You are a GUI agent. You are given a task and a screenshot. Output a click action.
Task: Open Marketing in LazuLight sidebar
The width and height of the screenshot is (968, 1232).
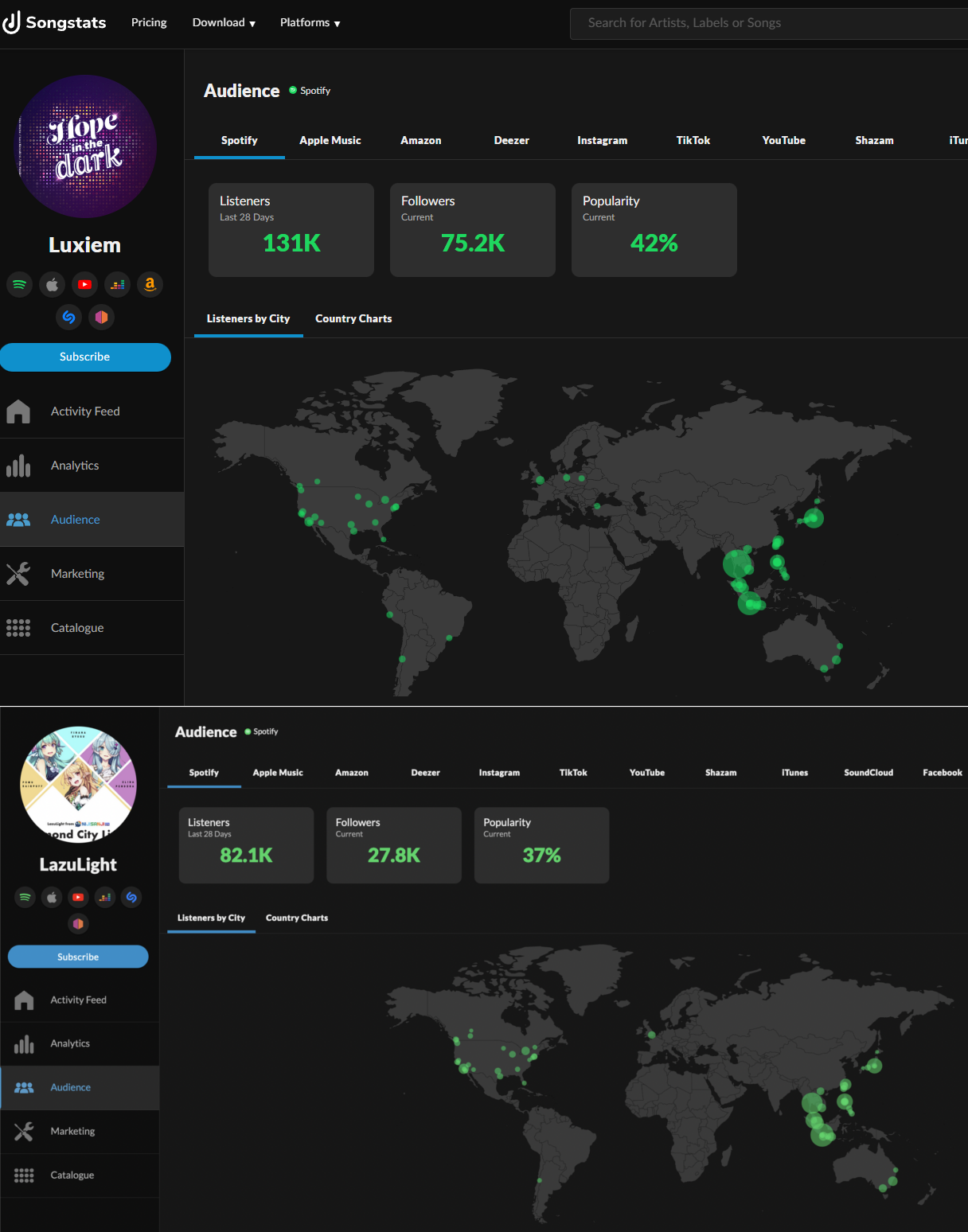pyautogui.click(x=80, y=1132)
